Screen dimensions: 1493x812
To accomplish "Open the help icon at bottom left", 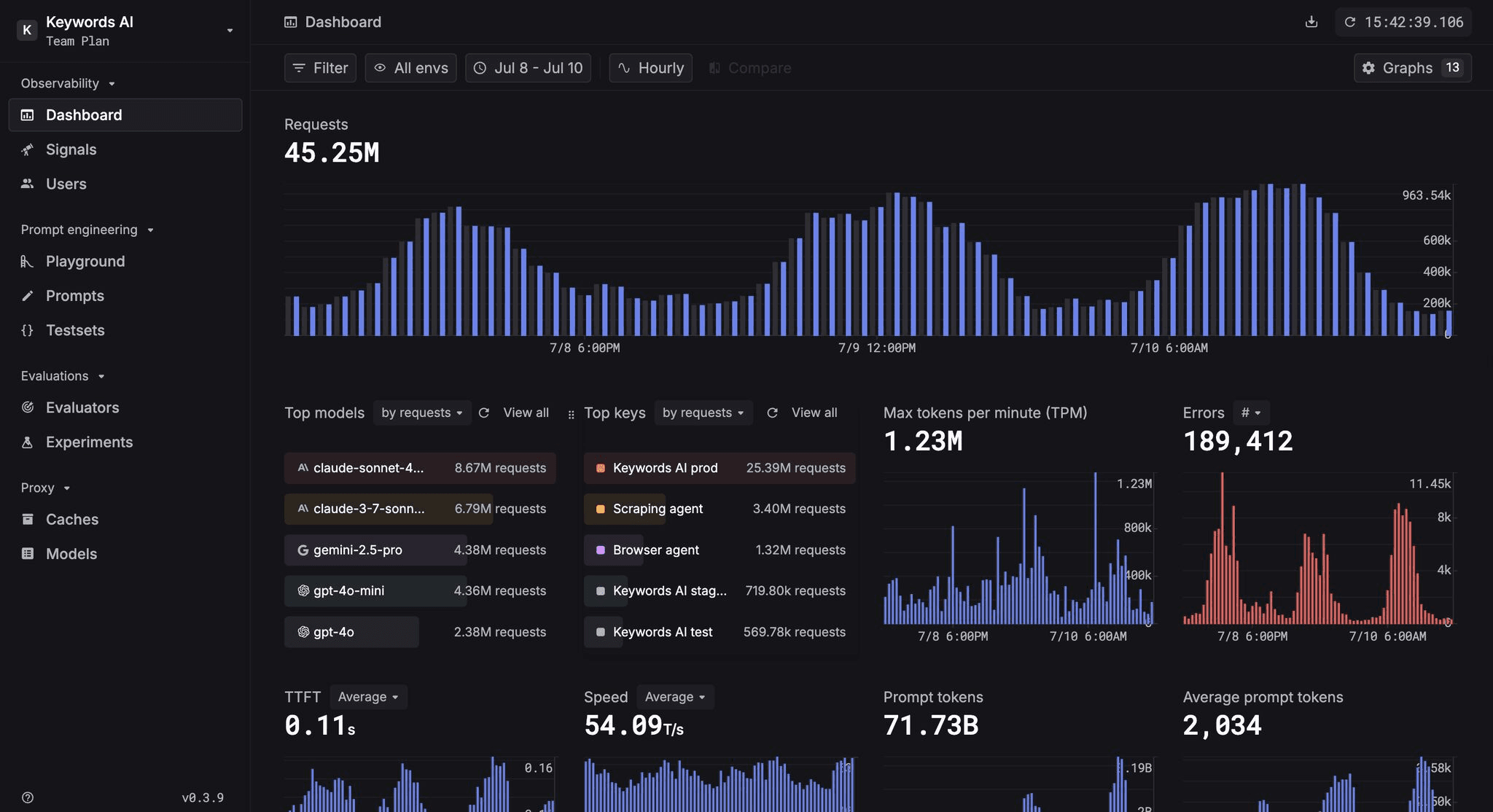I will click(28, 797).
